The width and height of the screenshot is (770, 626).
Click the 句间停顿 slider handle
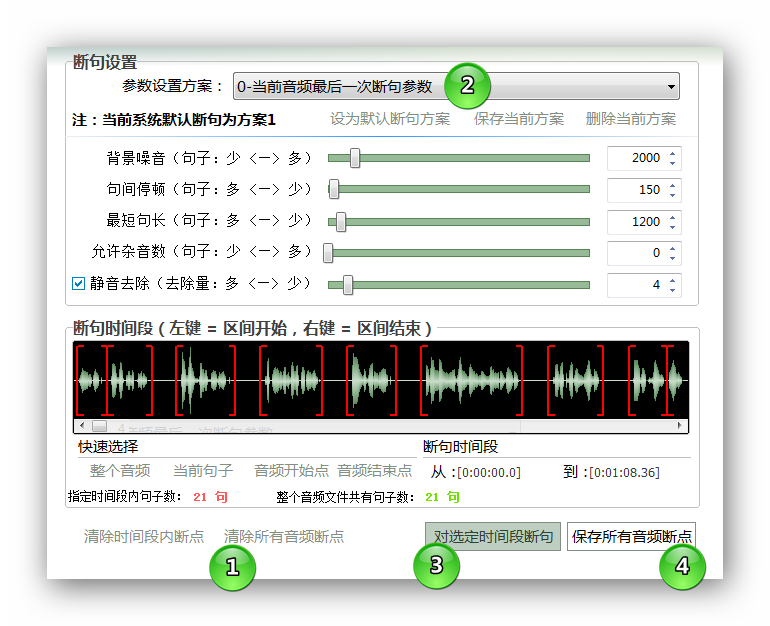[333, 190]
